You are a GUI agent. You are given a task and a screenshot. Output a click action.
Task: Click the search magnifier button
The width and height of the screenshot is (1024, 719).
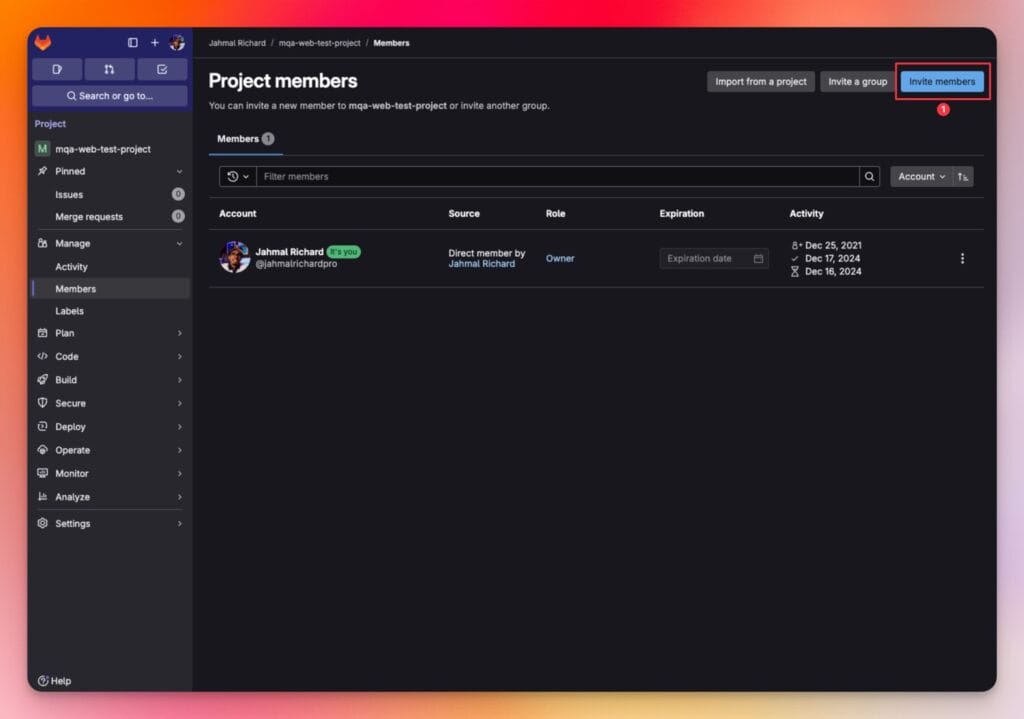[x=869, y=177]
